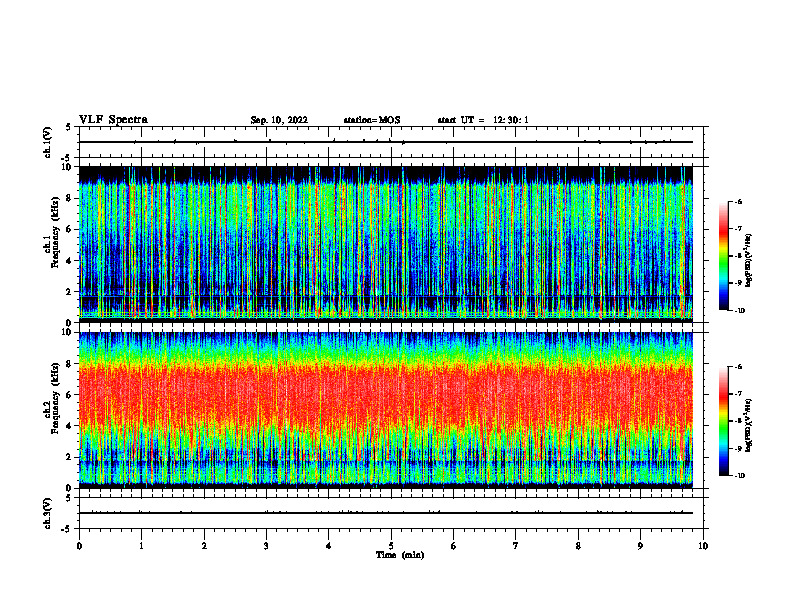Click time axis tick label "7"

click(x=516, y=546)
